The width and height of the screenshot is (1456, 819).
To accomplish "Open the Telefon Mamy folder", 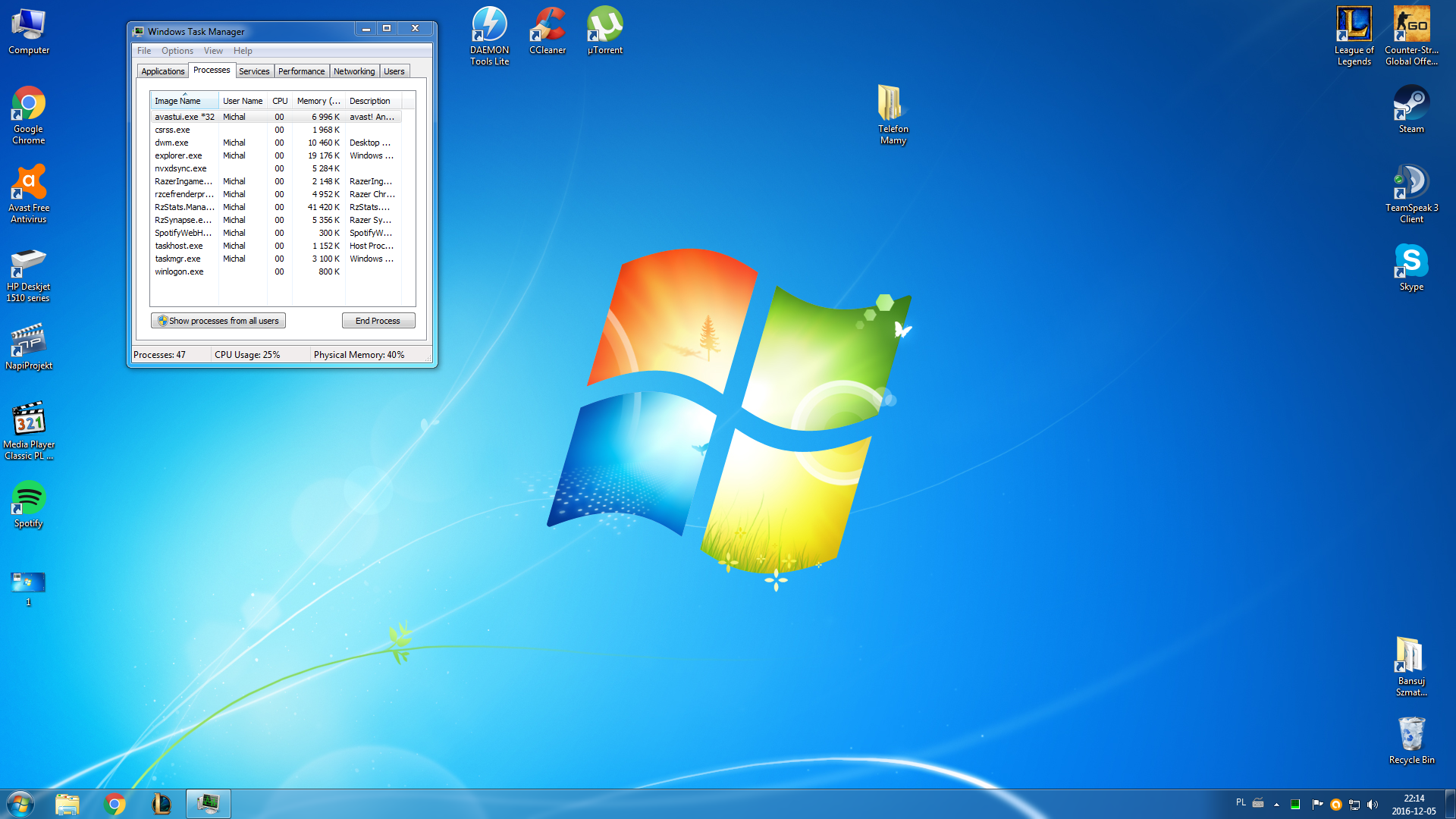I will 893,115.
